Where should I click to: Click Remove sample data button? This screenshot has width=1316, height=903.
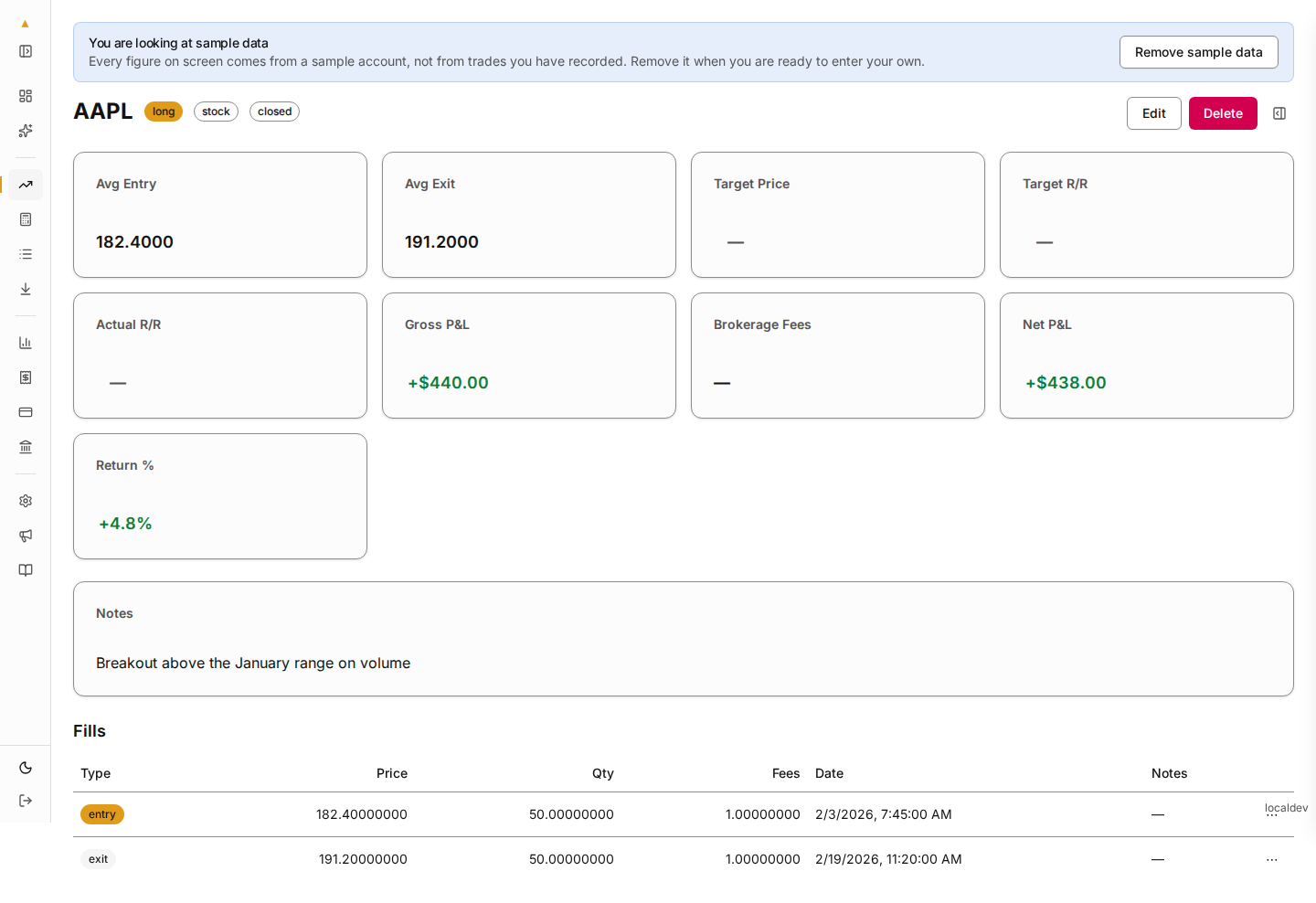click(x=1199, y=52)
